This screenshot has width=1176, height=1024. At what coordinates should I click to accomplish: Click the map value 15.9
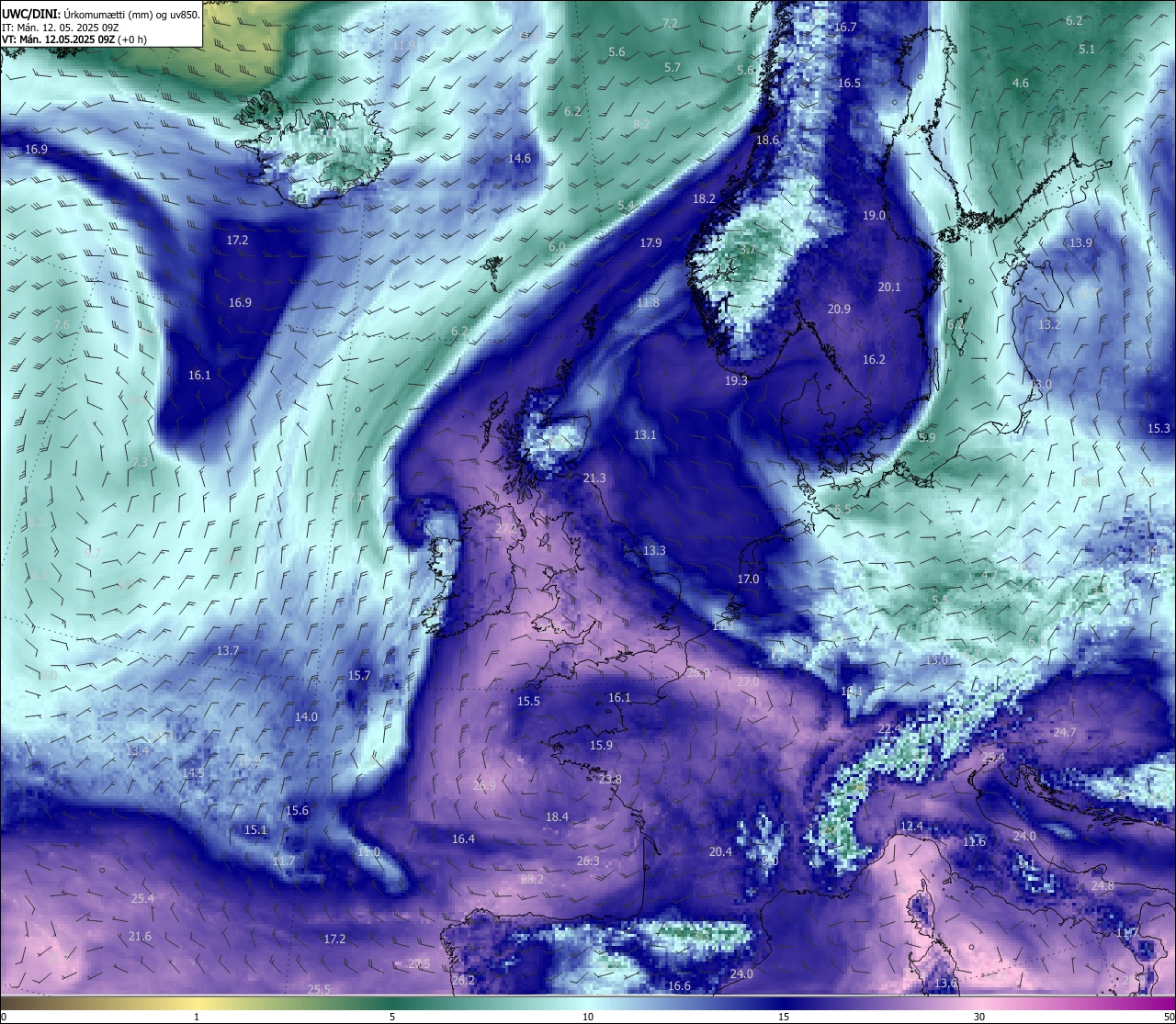coord(601,745)
